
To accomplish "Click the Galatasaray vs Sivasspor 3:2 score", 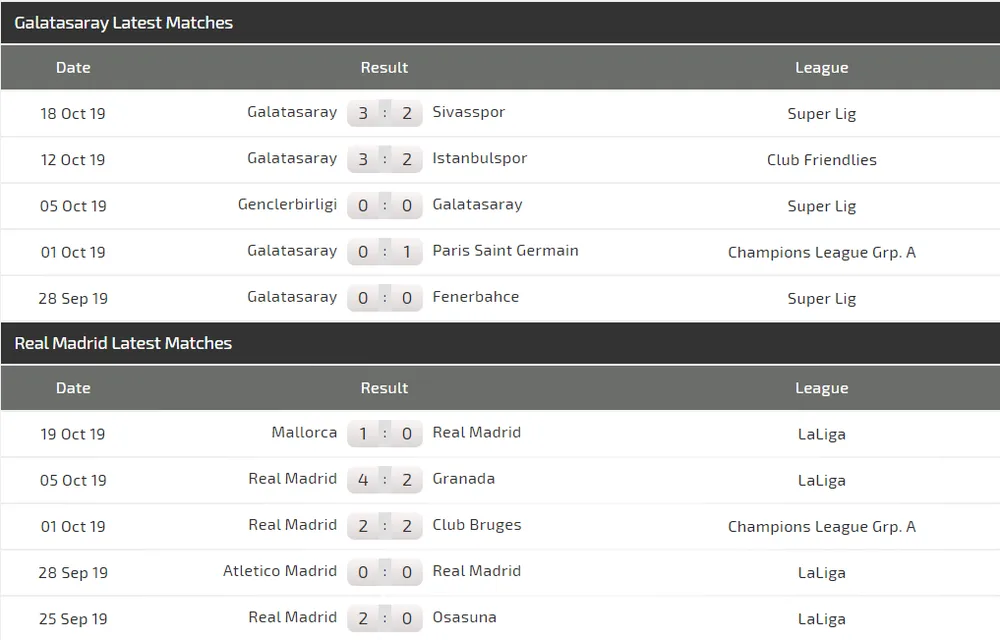I will point(385,113).
